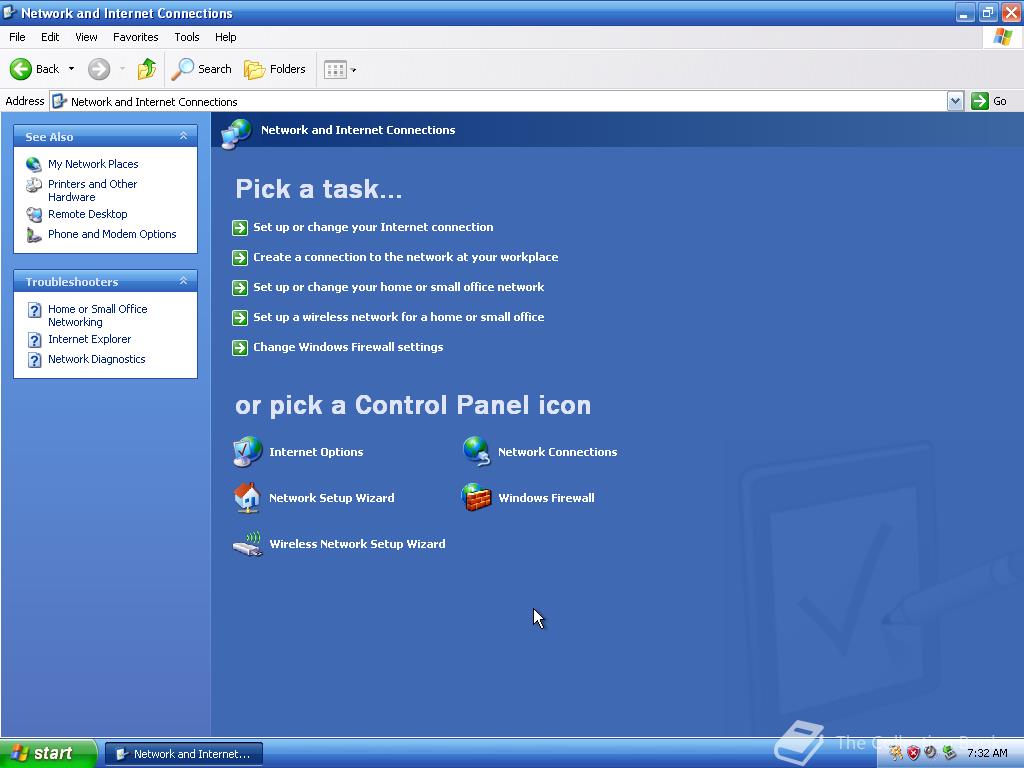Open the Address bar dropdown list

(955, 101)
